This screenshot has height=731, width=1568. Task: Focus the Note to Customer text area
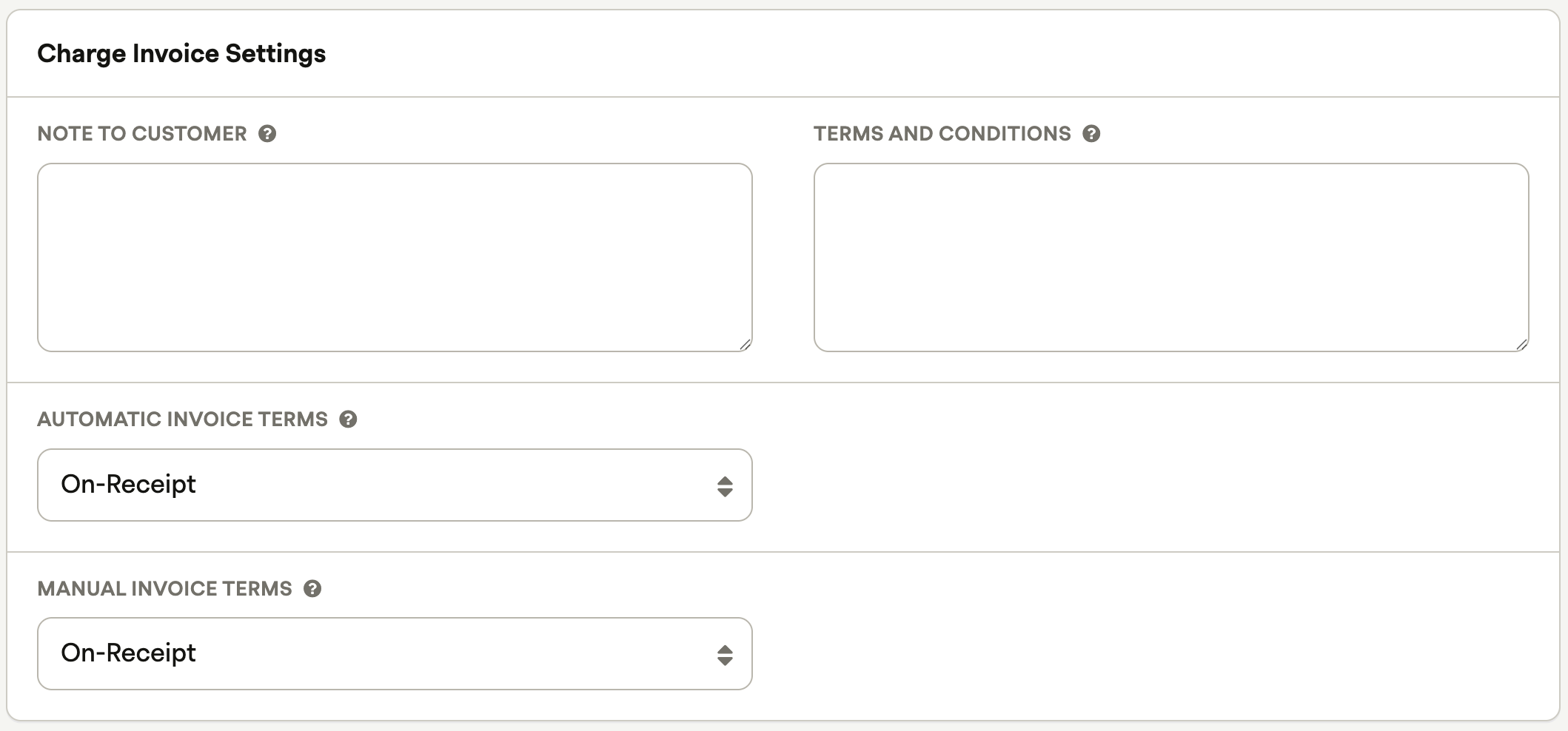pos(395,257)
